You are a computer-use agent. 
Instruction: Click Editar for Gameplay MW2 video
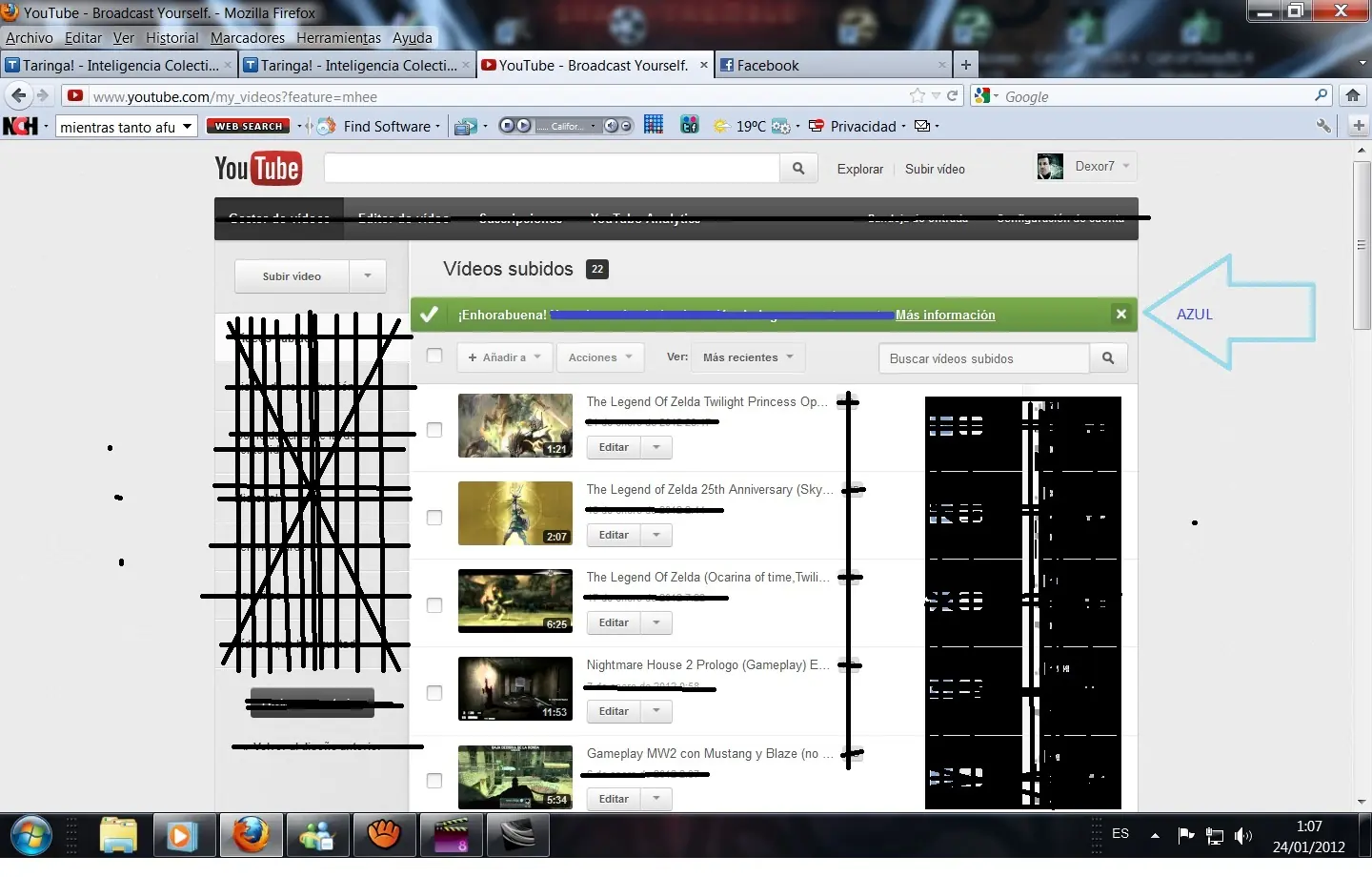[x=614, y=799]
